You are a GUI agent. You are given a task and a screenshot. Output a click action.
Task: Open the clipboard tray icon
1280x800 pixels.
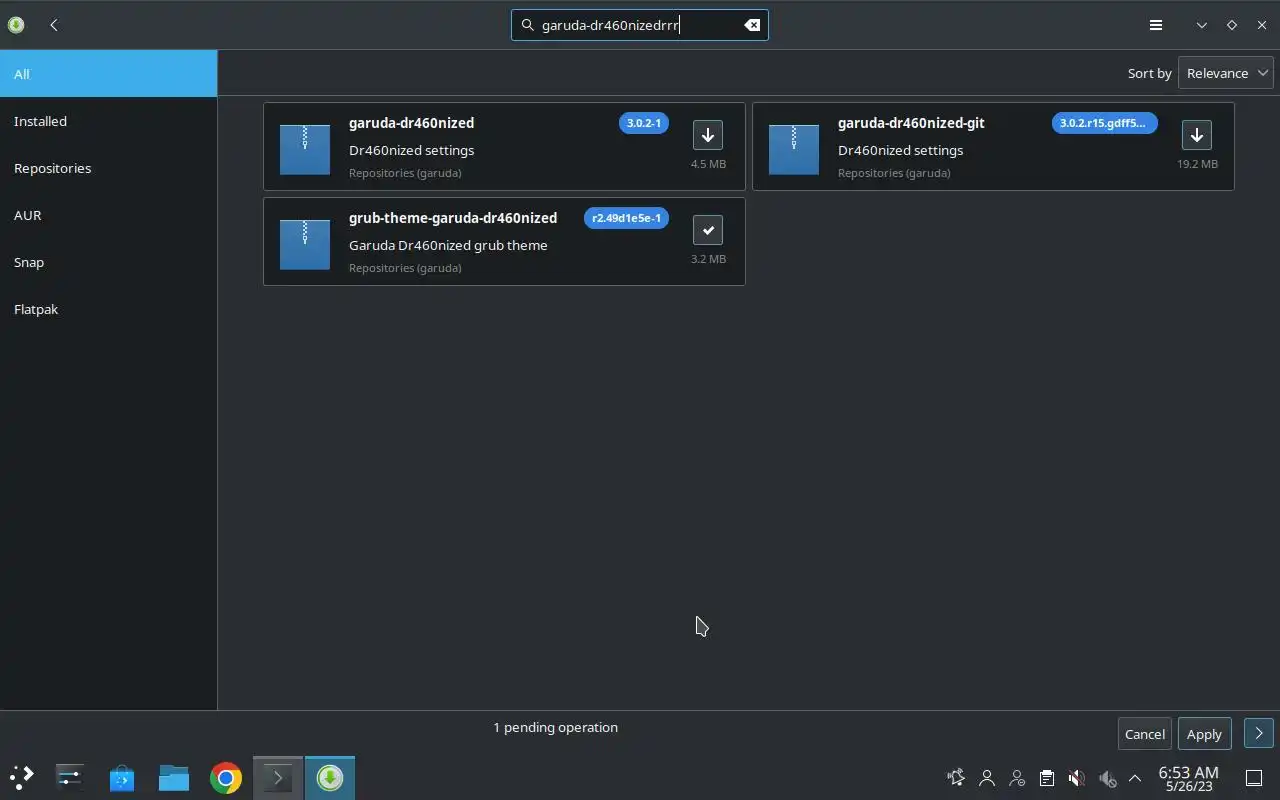point(1046,777)
